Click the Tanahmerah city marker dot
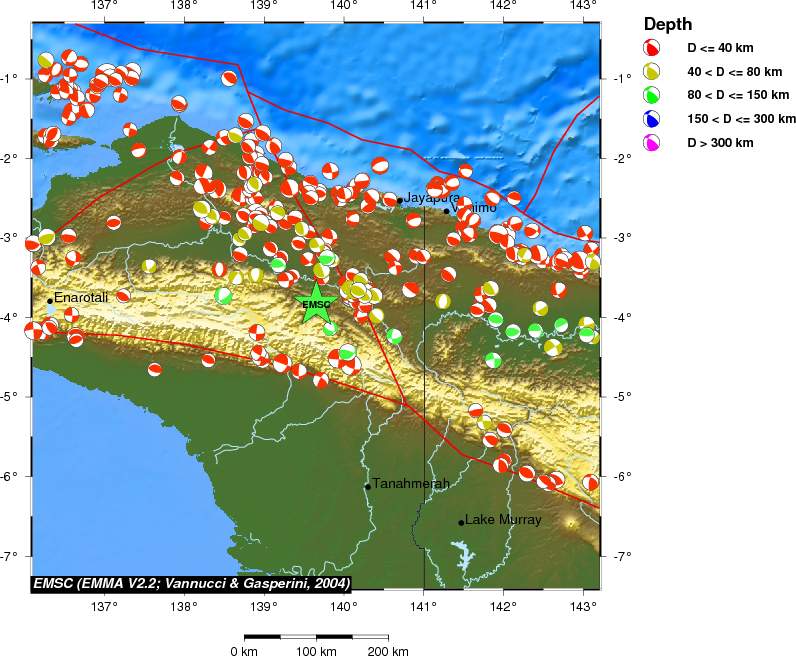Screen dimensions: 796x656 (368, 487)
